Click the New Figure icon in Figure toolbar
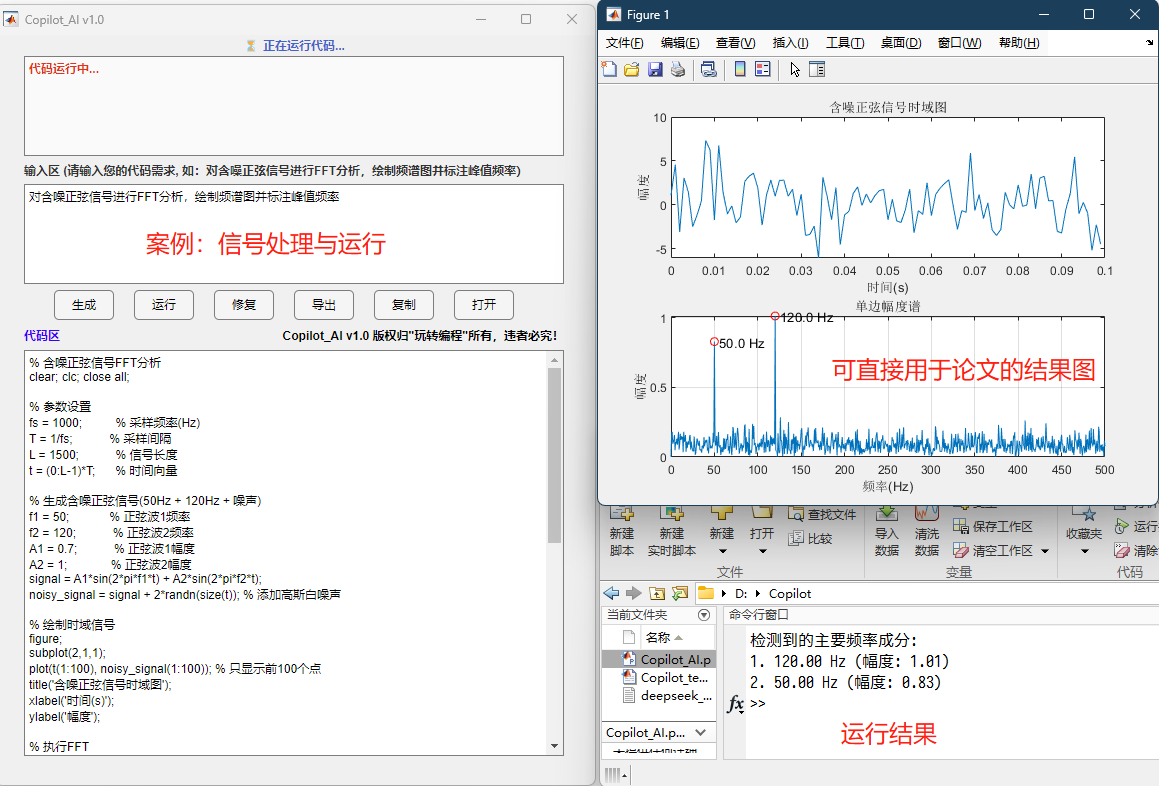The height and width of the screenshot is (786, 1159). pos(609,69)
